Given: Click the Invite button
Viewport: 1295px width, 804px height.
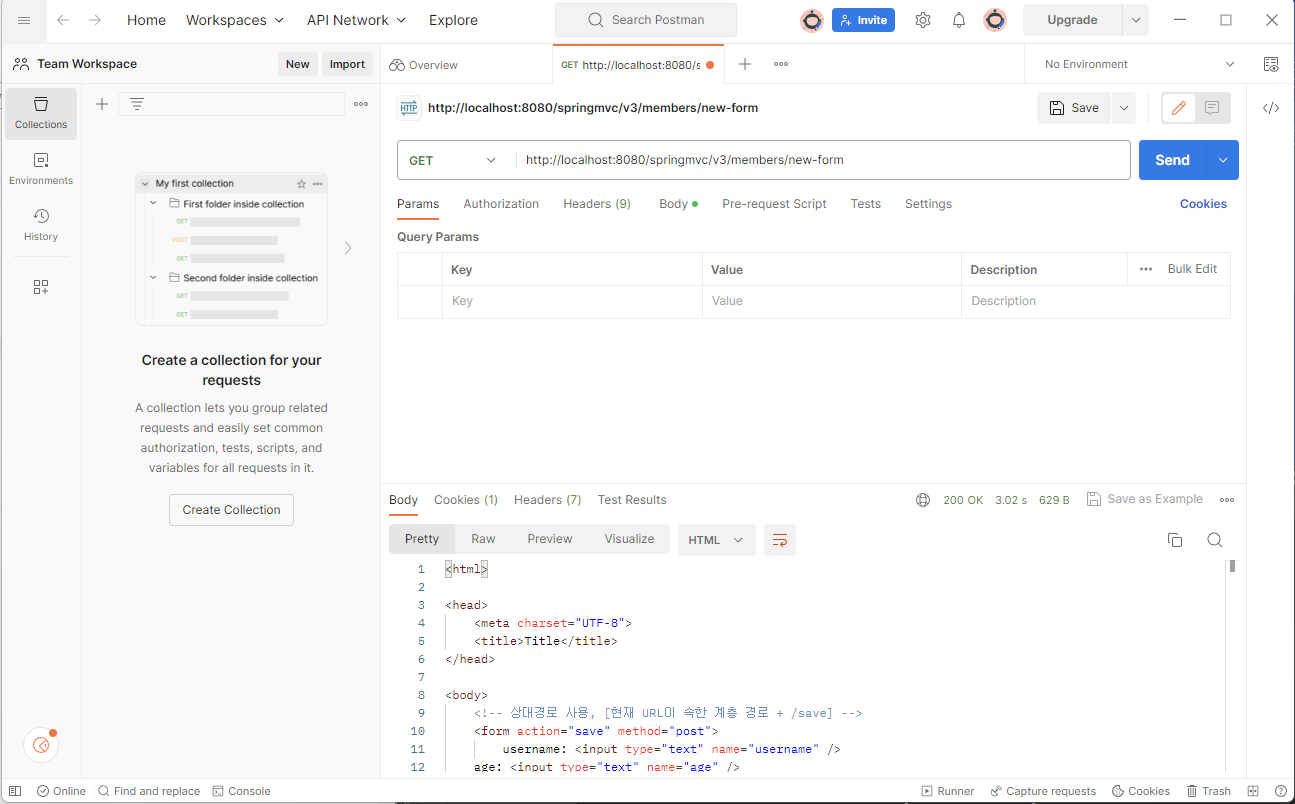Looking at the screenshot, I should pyautogui.click(x=863, y=20).
